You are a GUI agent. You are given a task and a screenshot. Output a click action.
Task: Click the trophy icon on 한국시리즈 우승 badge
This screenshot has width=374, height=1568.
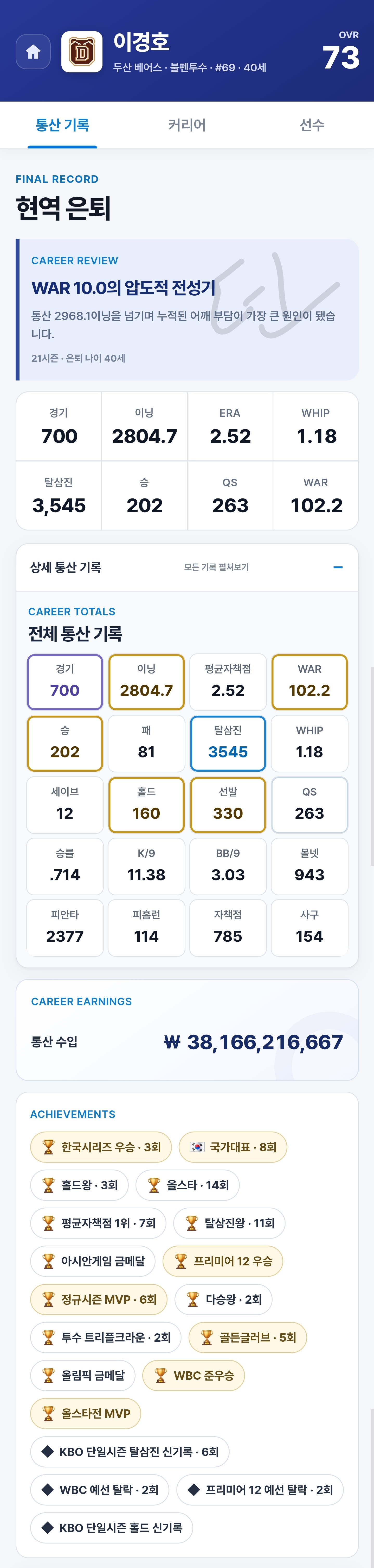pos(49,1147)
